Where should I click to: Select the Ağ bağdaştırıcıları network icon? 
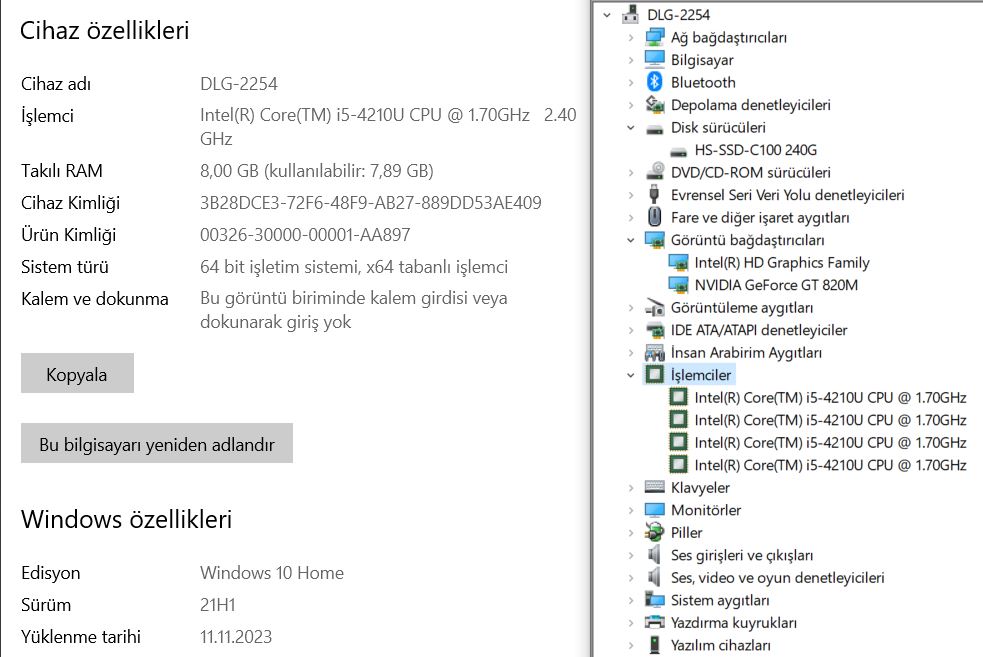pos(654,37)
